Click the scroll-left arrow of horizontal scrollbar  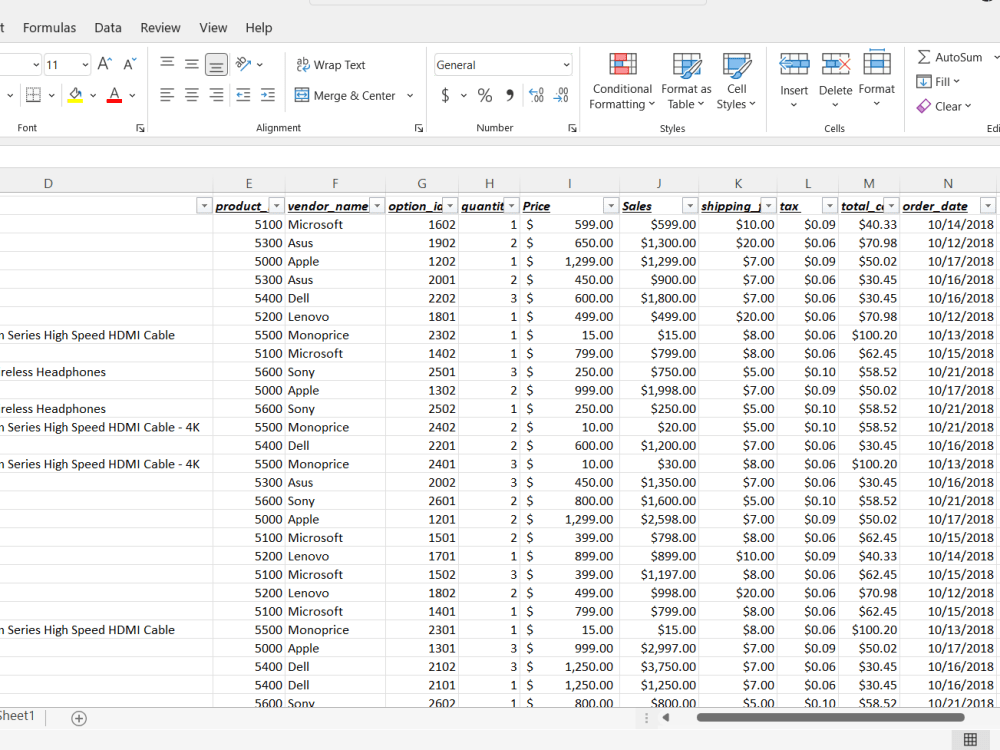point(666,717)
